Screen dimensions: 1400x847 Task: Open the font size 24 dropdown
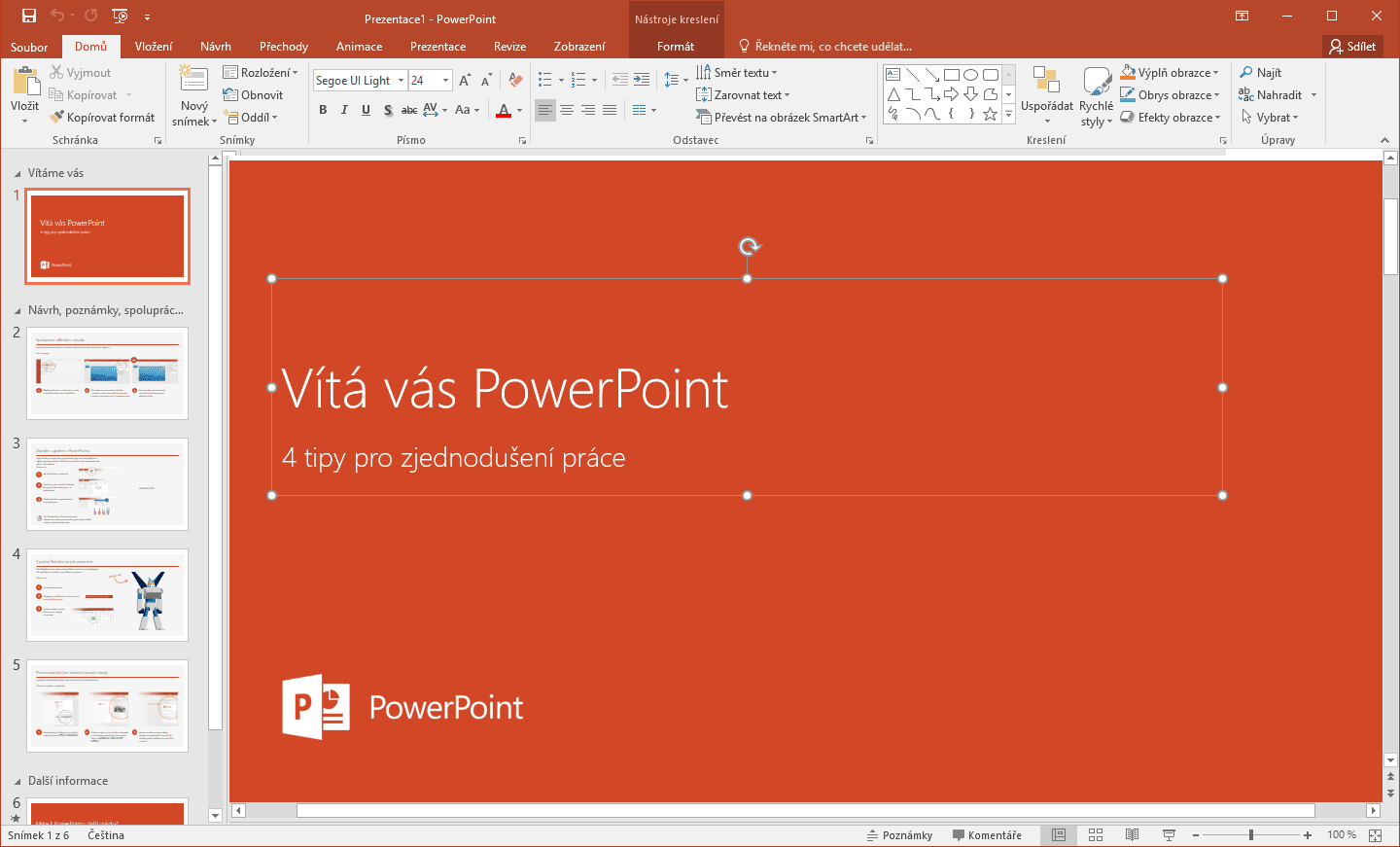coord(445,80)
